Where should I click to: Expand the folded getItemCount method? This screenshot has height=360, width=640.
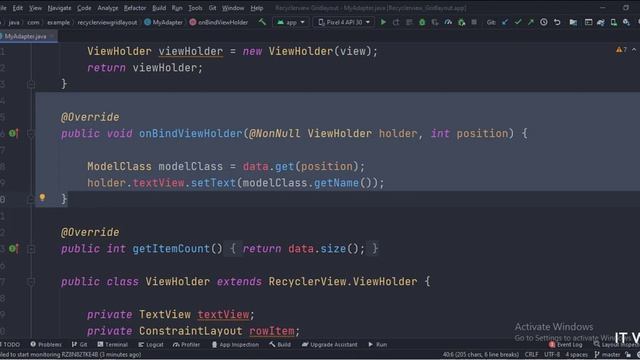click(x=31, y=249)
